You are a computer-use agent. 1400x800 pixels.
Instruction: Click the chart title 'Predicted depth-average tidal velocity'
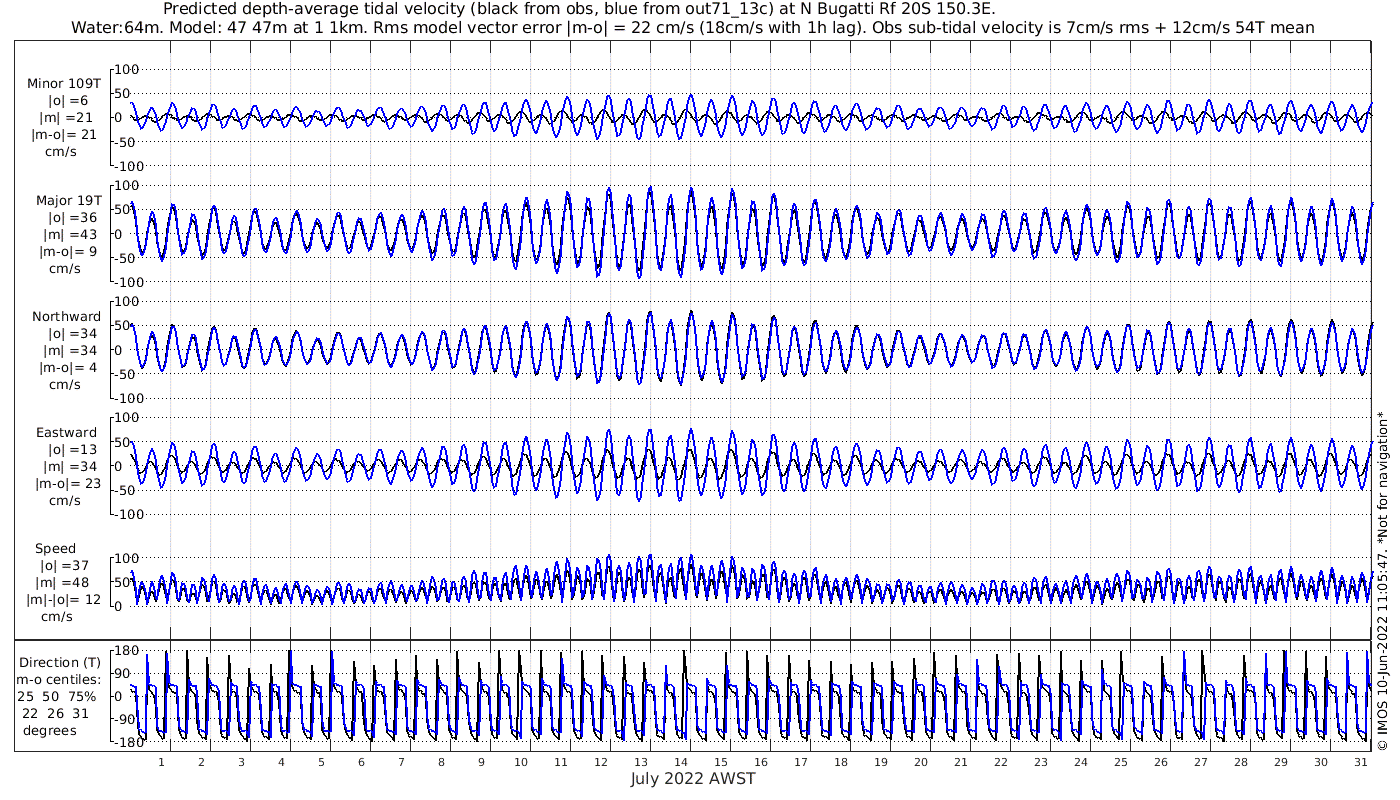[316, 9]
